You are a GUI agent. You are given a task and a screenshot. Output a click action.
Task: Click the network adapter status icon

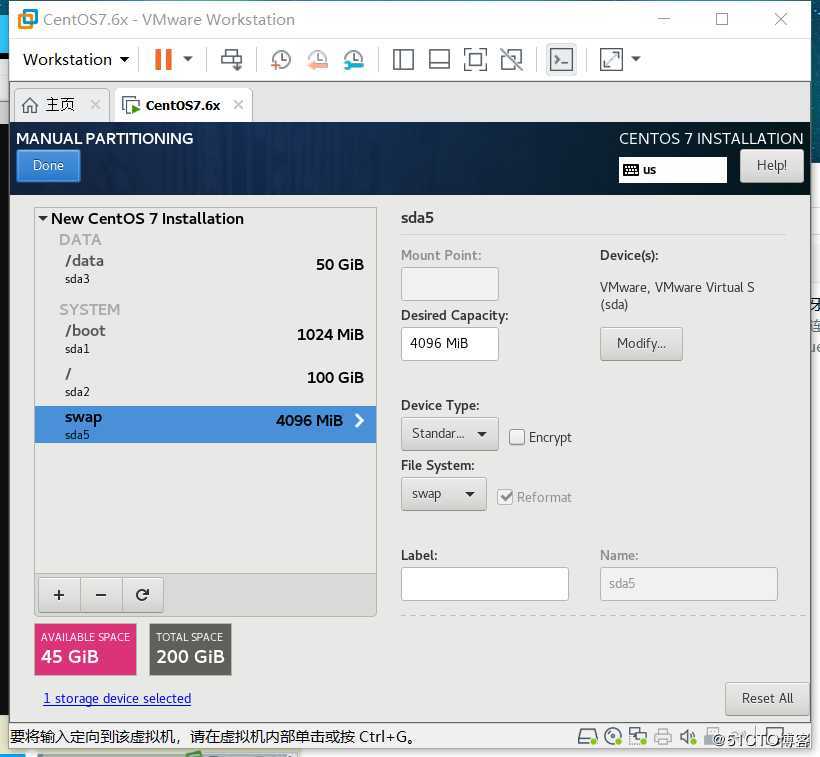pyautogui.click(x=637, y=737)
